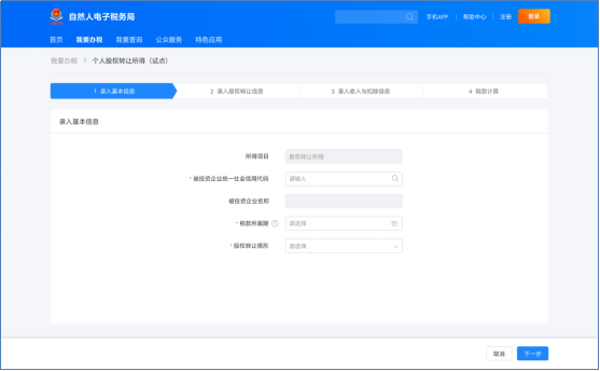
Task: Open the 特色应用 menu
Action: pos(209,40)
